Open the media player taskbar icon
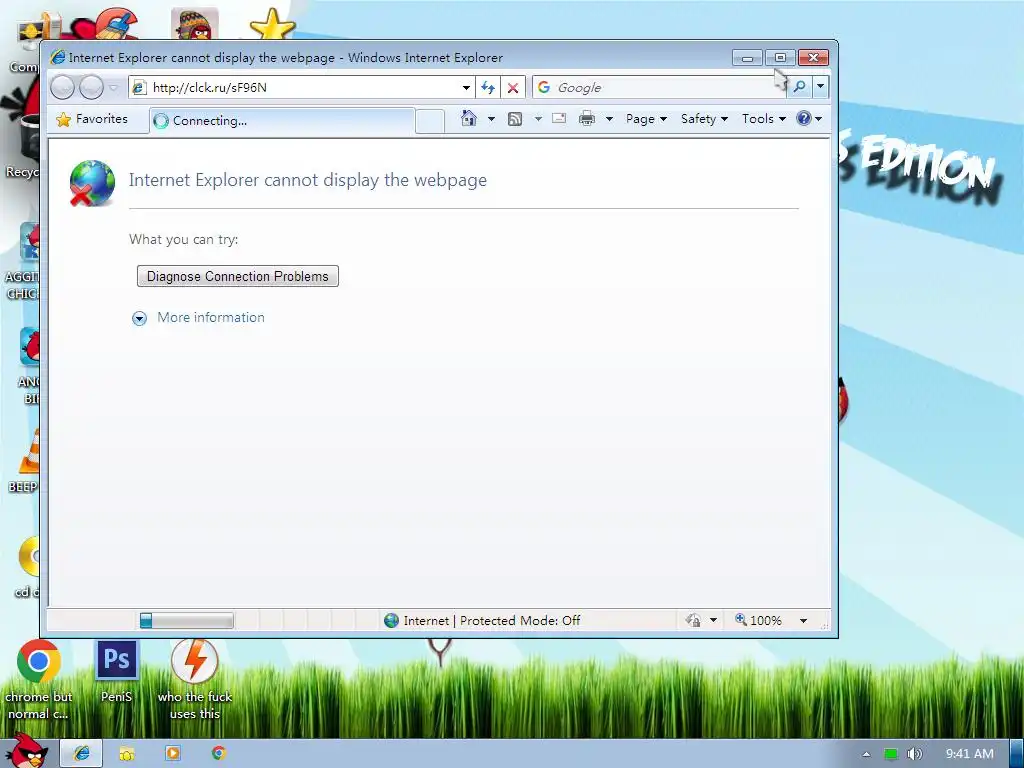Viewport: 1024px width, 768px height. pos(172,753)
